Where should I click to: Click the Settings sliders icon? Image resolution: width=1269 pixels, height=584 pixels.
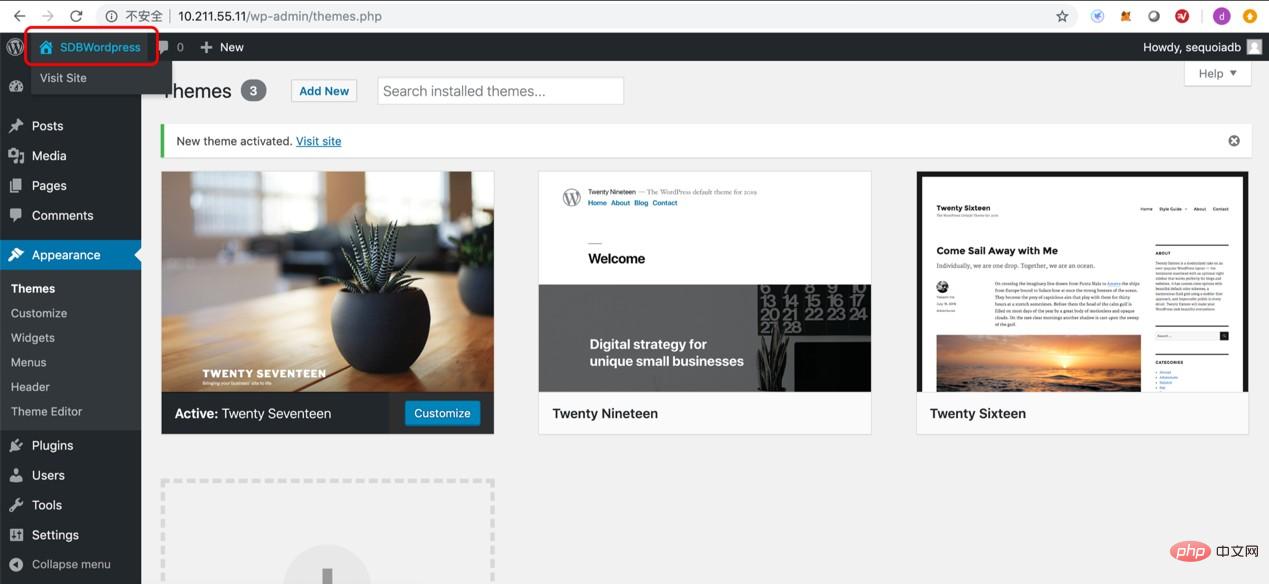coord(15,535)
